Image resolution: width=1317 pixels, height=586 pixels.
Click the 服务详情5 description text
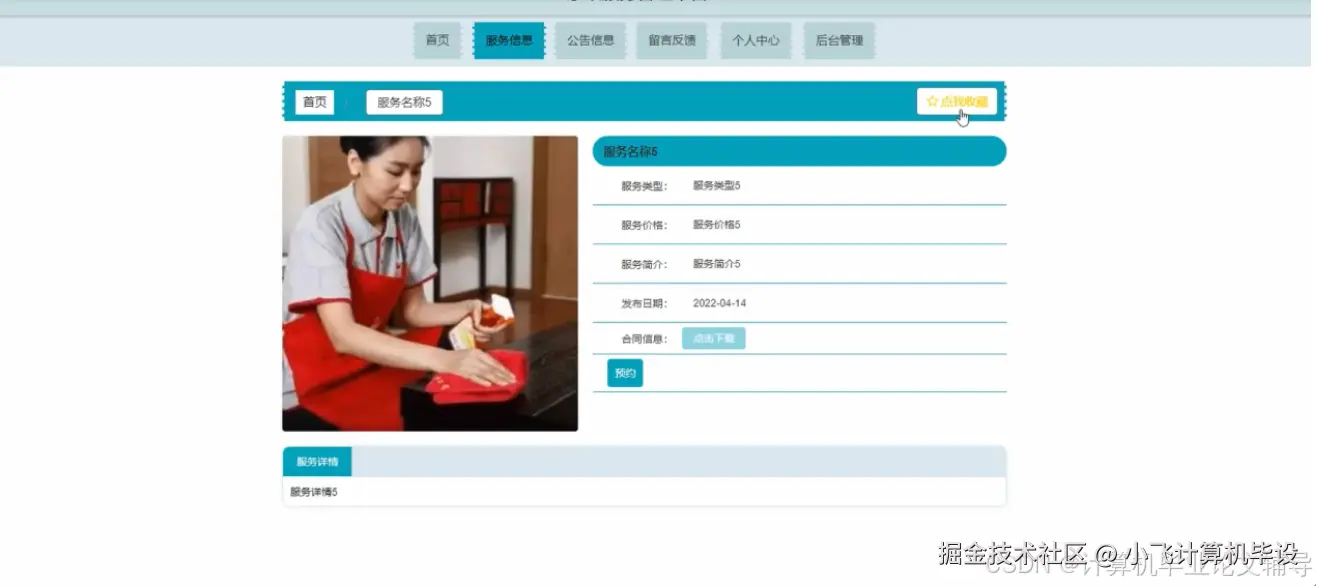(x=314, y=492)
